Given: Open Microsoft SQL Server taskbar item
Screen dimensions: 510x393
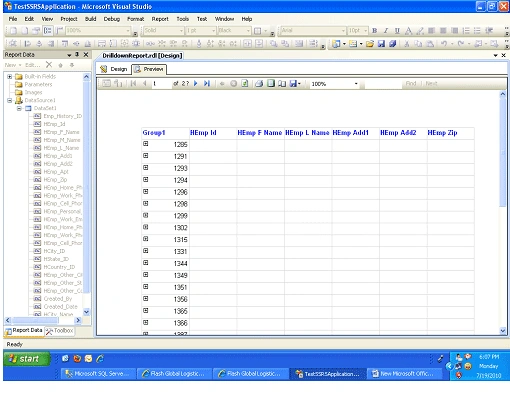Looking at the screenshot, I should 99,374.
